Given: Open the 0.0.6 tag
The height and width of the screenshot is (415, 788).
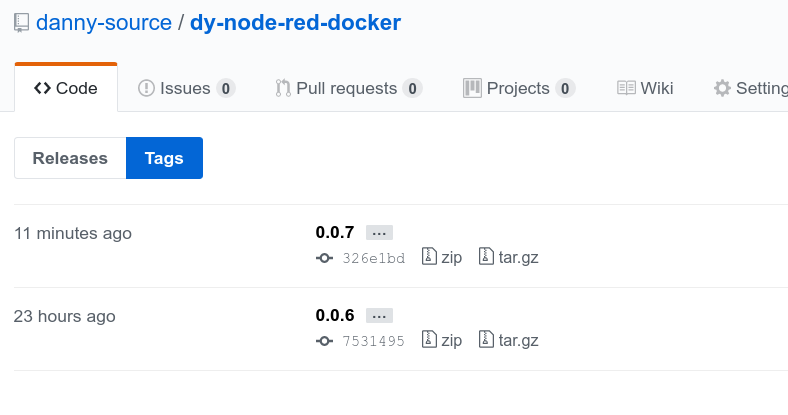Looking at the screenshot, I should click(x=335, y=316).
